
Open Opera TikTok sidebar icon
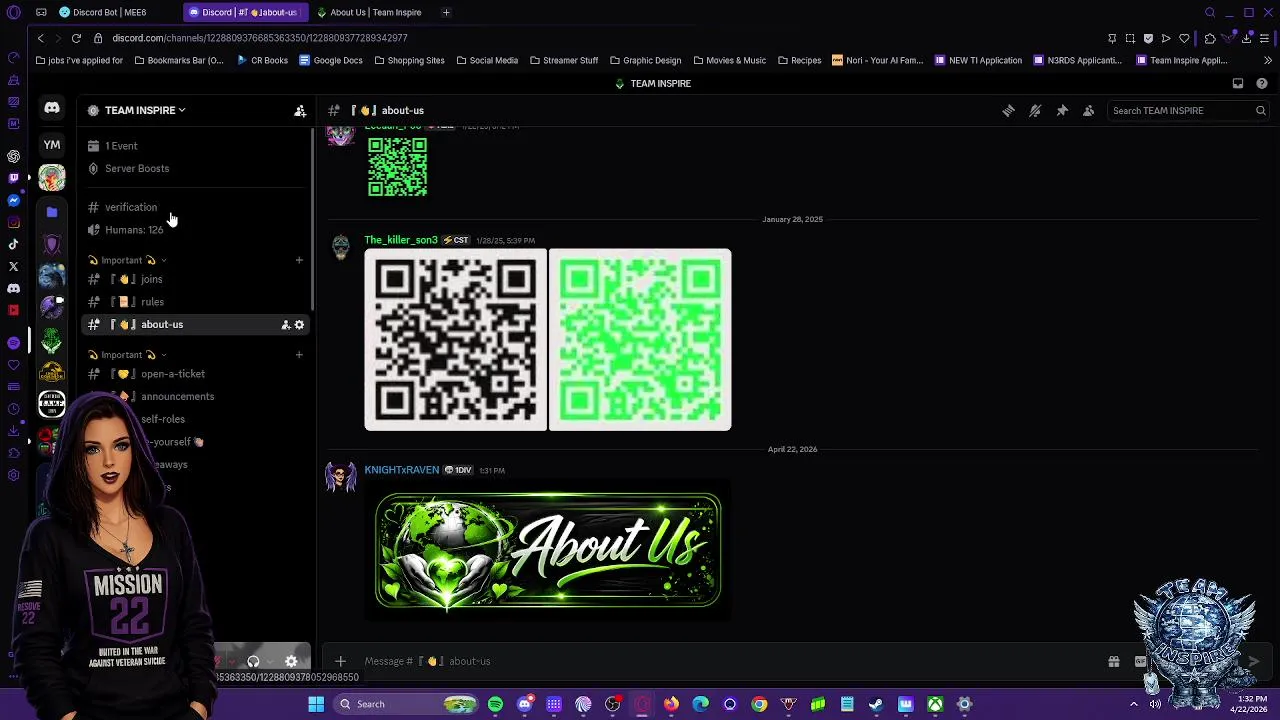click(x=13, y=244)
